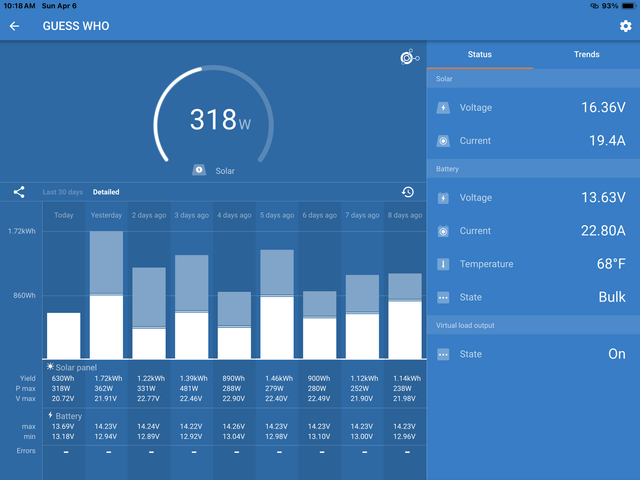Select the Detailed history view
The image size is (640, 480).
point(106,192)
